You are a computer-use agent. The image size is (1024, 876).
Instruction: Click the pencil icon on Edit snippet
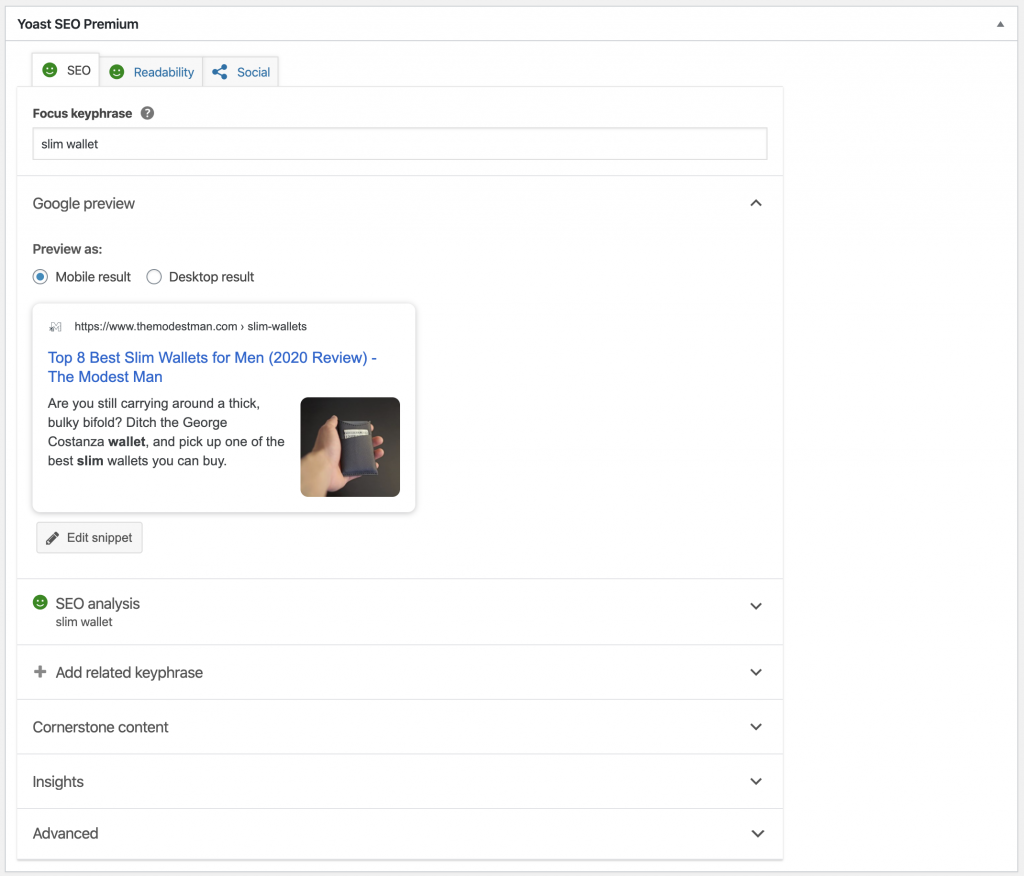[x=52, y=538]
